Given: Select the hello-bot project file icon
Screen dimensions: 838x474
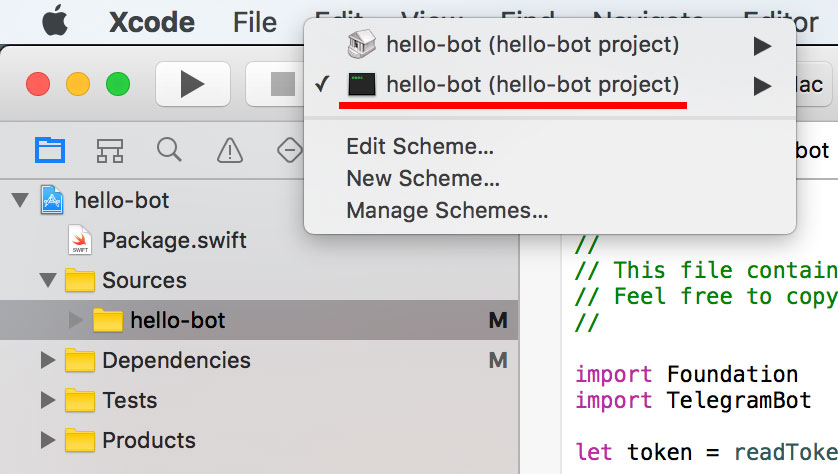Looking at the screenshot, I should point(52,200).
